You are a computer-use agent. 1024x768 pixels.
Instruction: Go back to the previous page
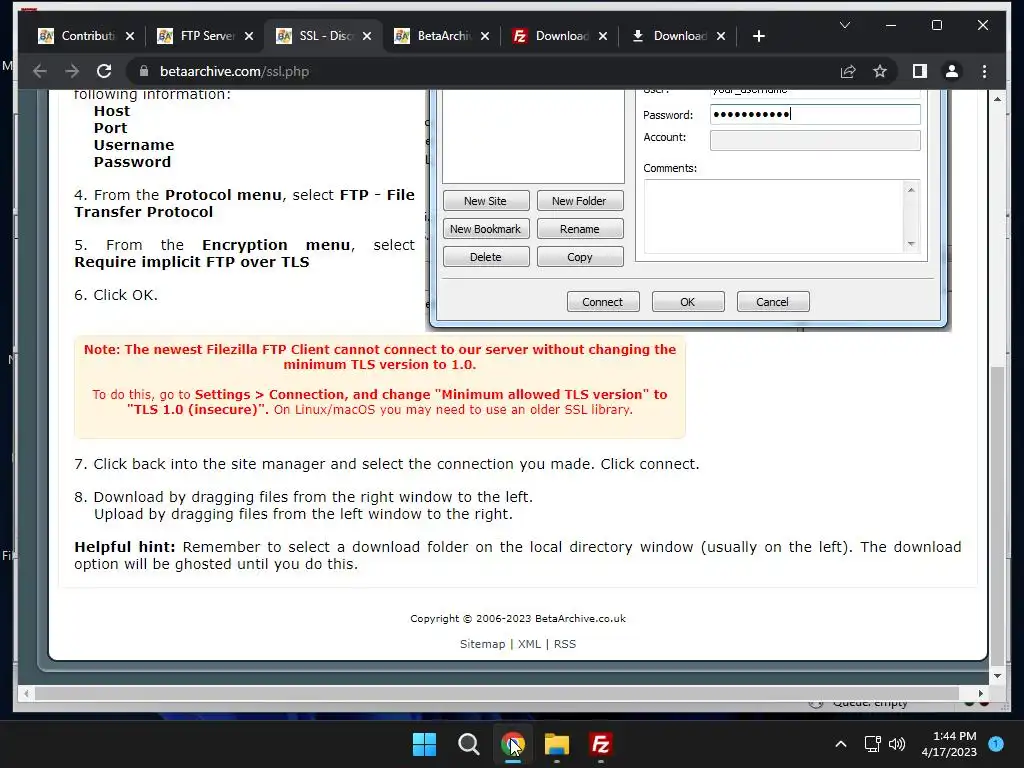[40, 71]
